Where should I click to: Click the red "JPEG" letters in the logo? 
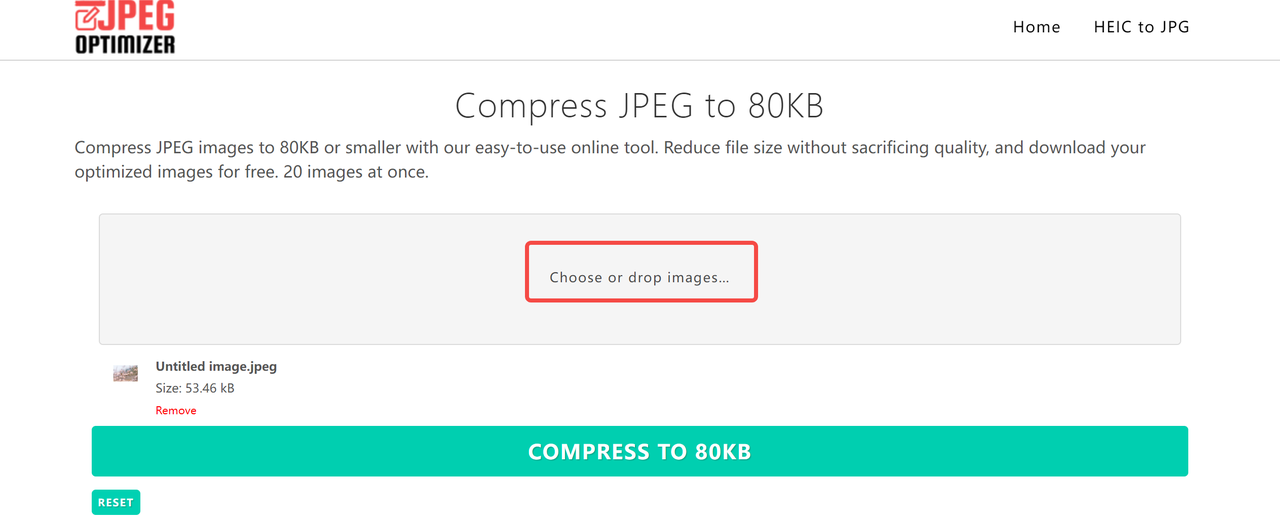coord(139,15)
